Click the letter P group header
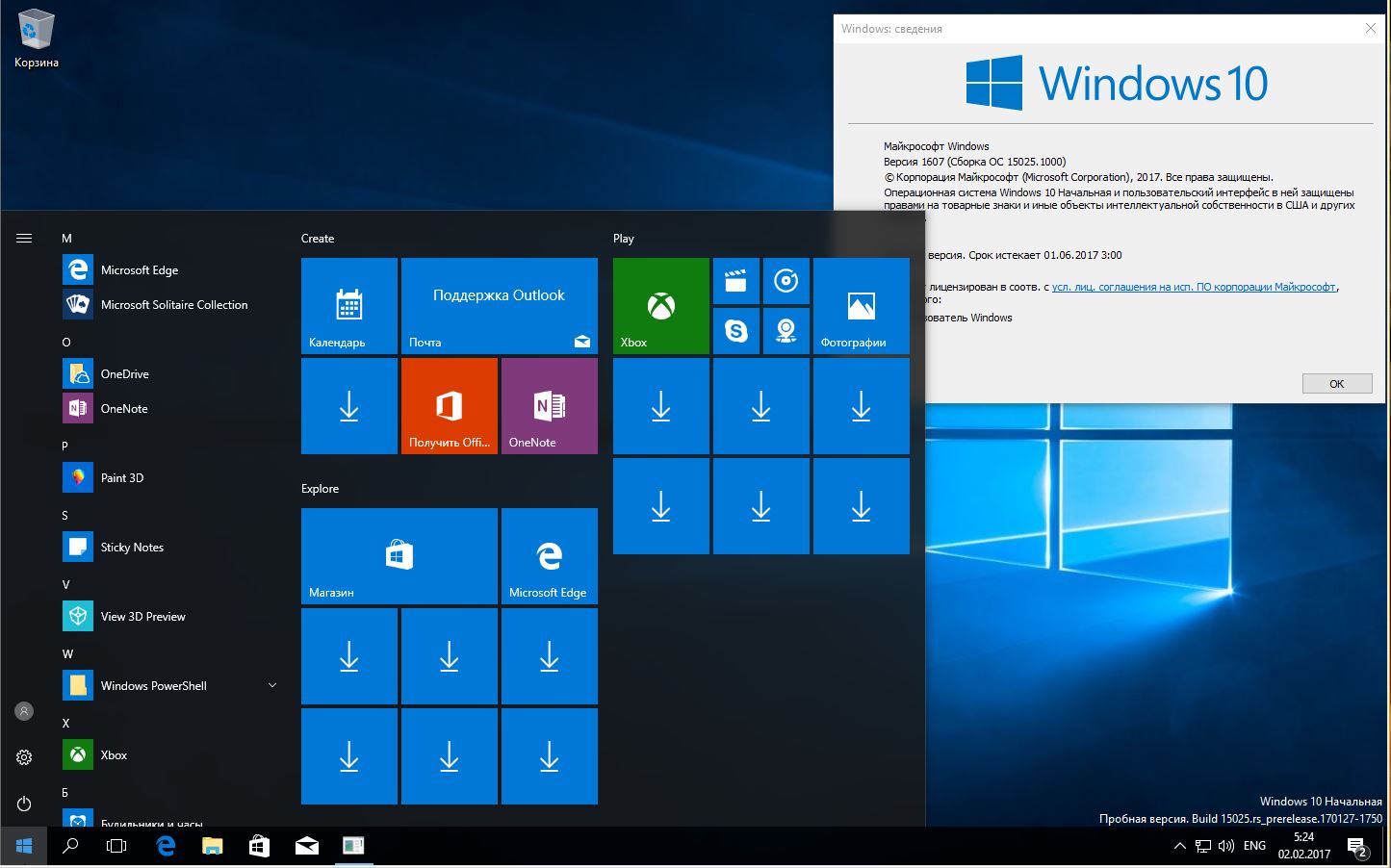 point(64,447)
